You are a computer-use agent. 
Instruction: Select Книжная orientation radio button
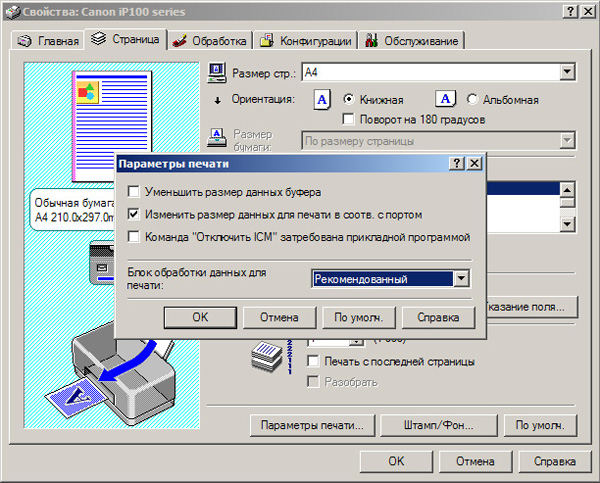point(349,99)
